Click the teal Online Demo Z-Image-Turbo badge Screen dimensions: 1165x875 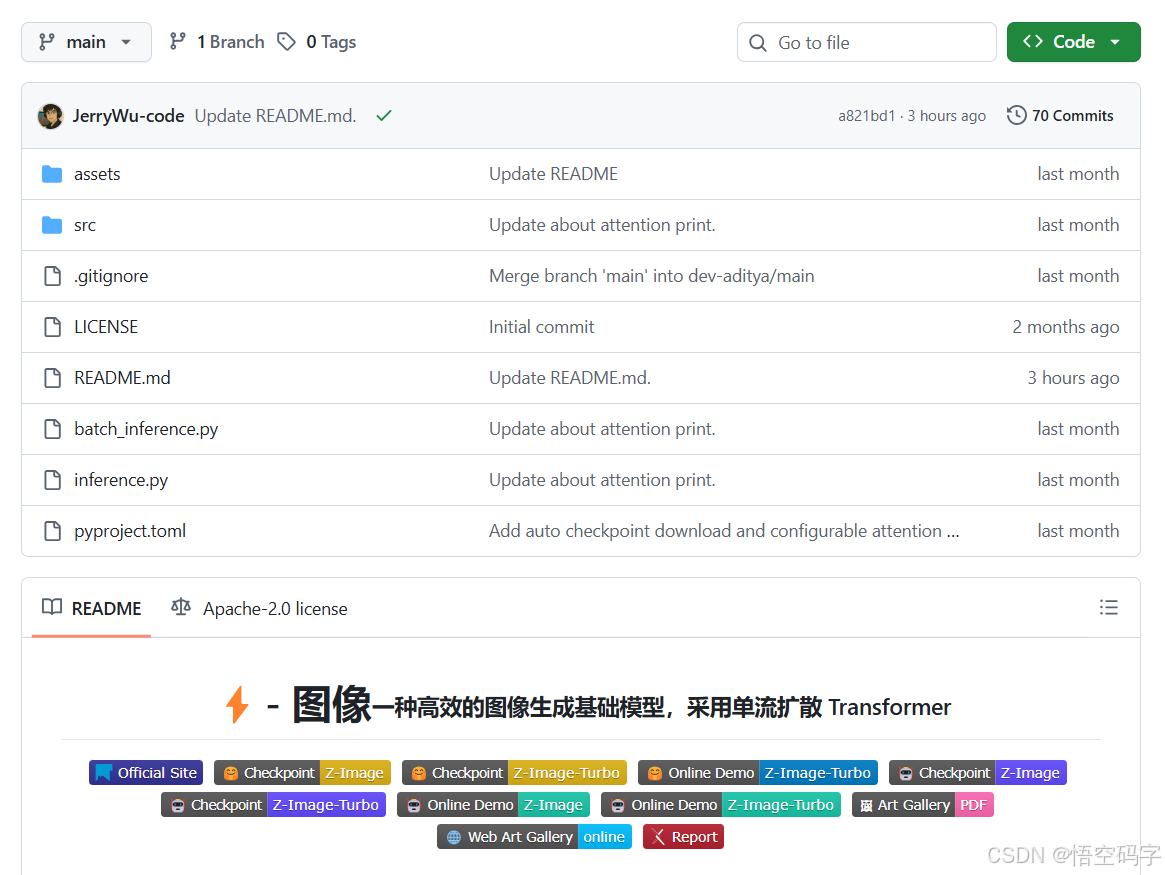pyautogui.click(x=721, y=804)
